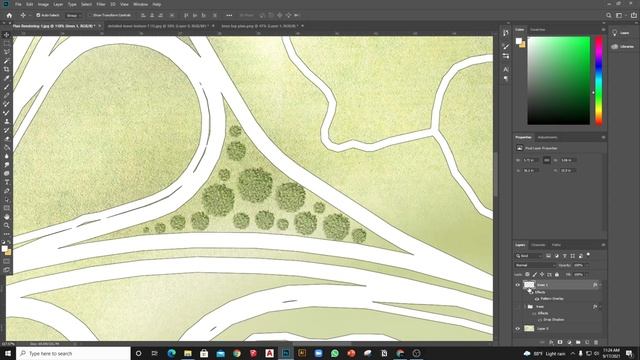Viewport: 640px width, 360px height.
Task: Toggle Show Transform Controls checkbox
Action: click(x=90, y=15)
